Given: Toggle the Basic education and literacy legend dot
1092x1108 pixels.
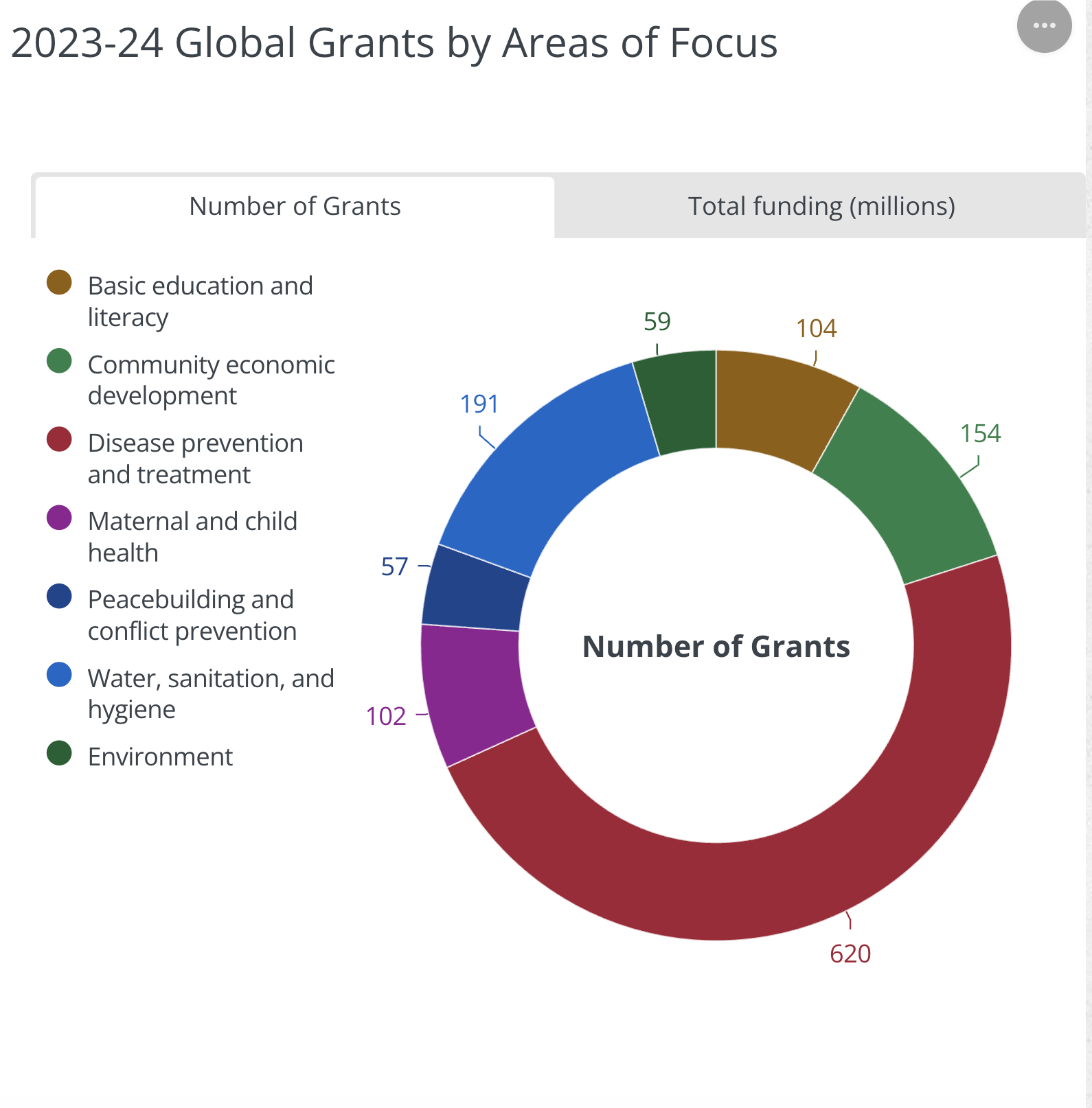Looking at the screenshot, I should [x=59, y=282].
